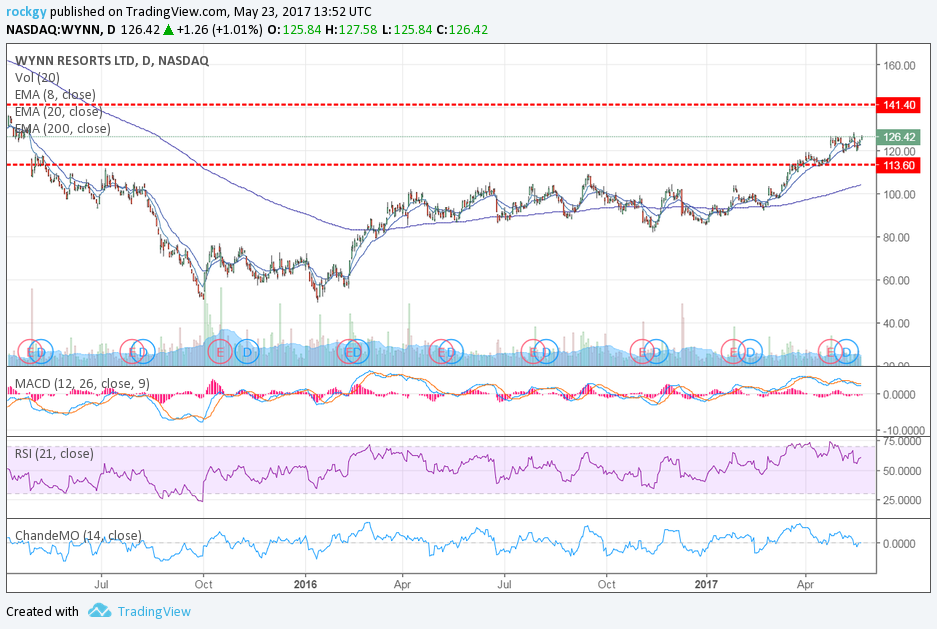Open the rockgy author profile link

tap(26, 11)
